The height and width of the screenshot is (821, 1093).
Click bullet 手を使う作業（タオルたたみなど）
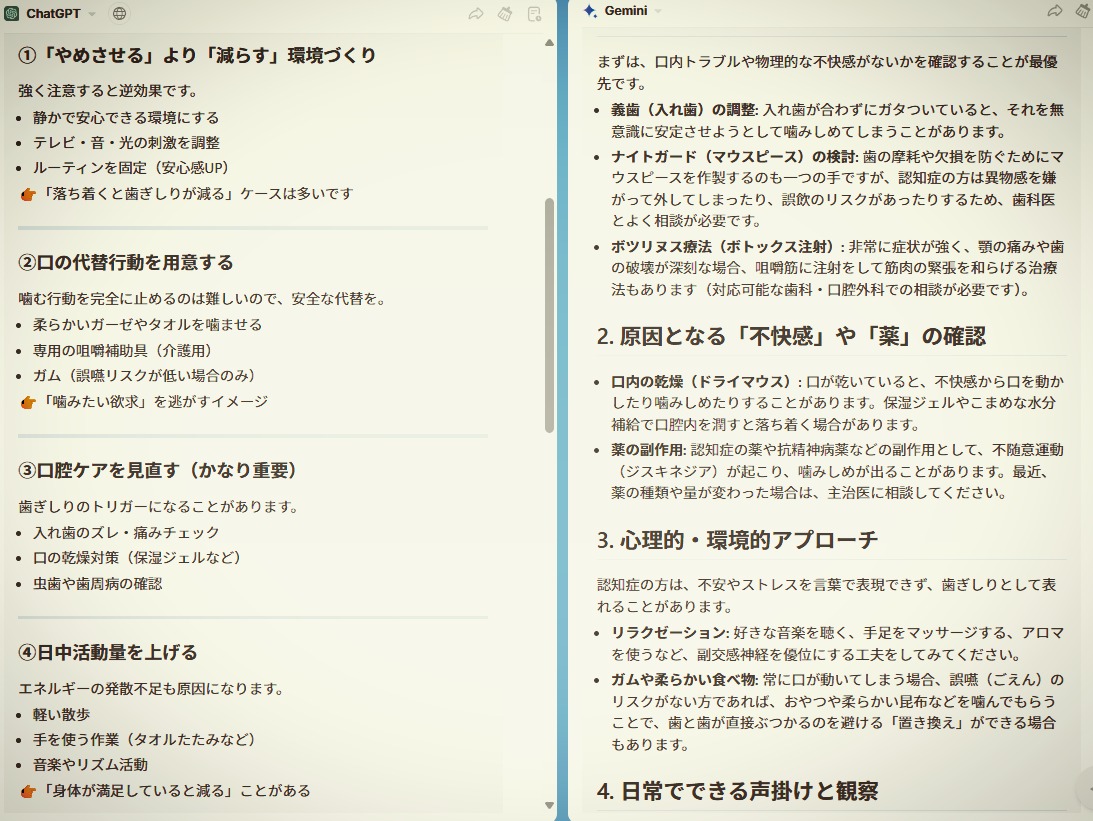click(144, 740)
